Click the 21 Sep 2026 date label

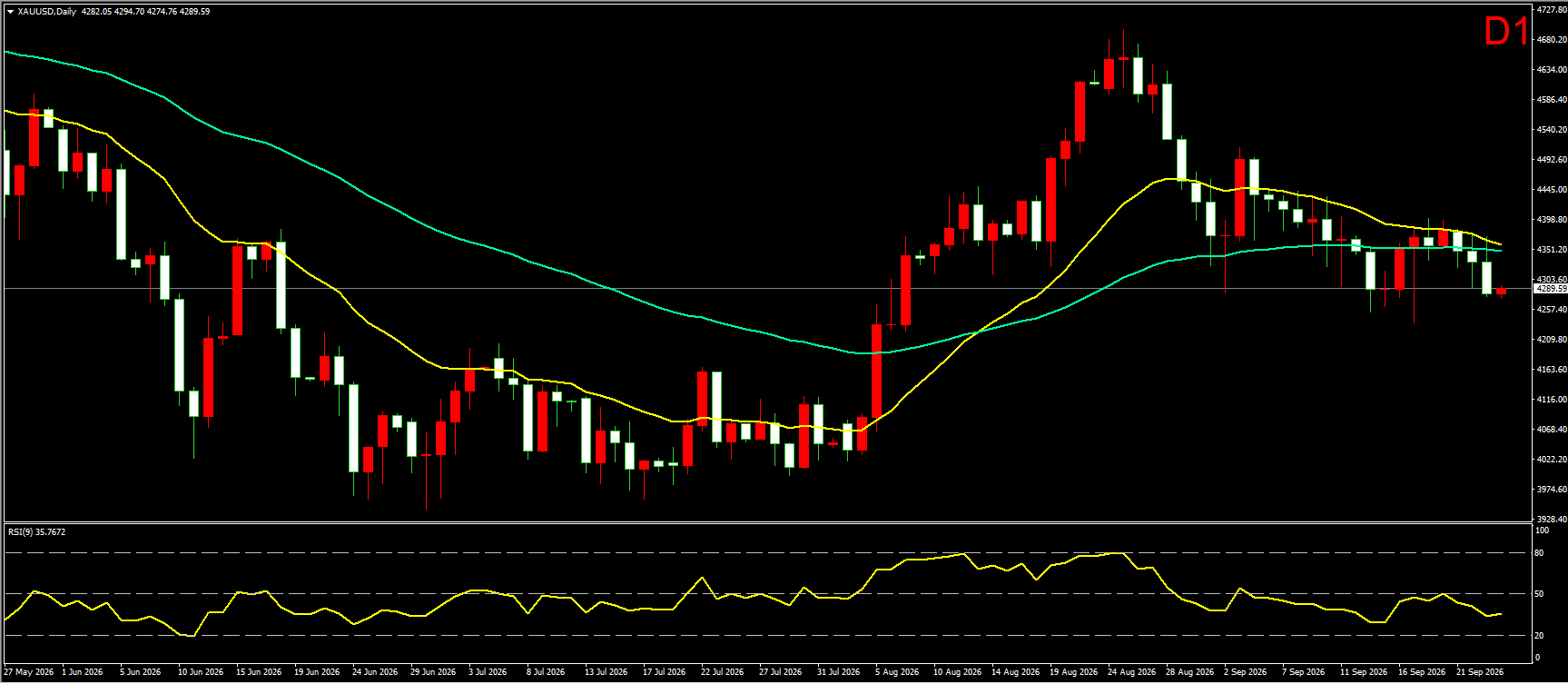[1480, 672]
